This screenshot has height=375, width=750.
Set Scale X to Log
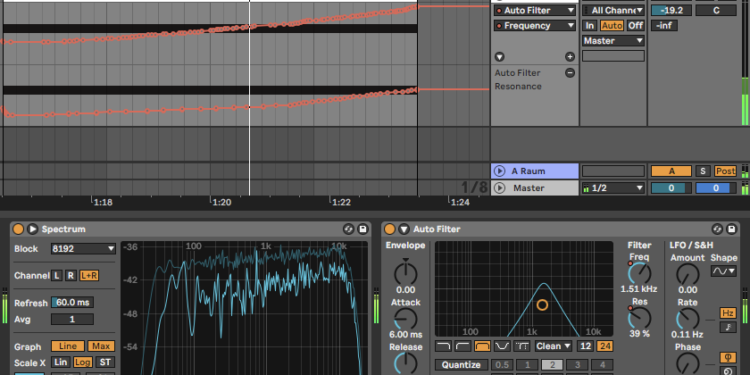(x=82, y=362)
